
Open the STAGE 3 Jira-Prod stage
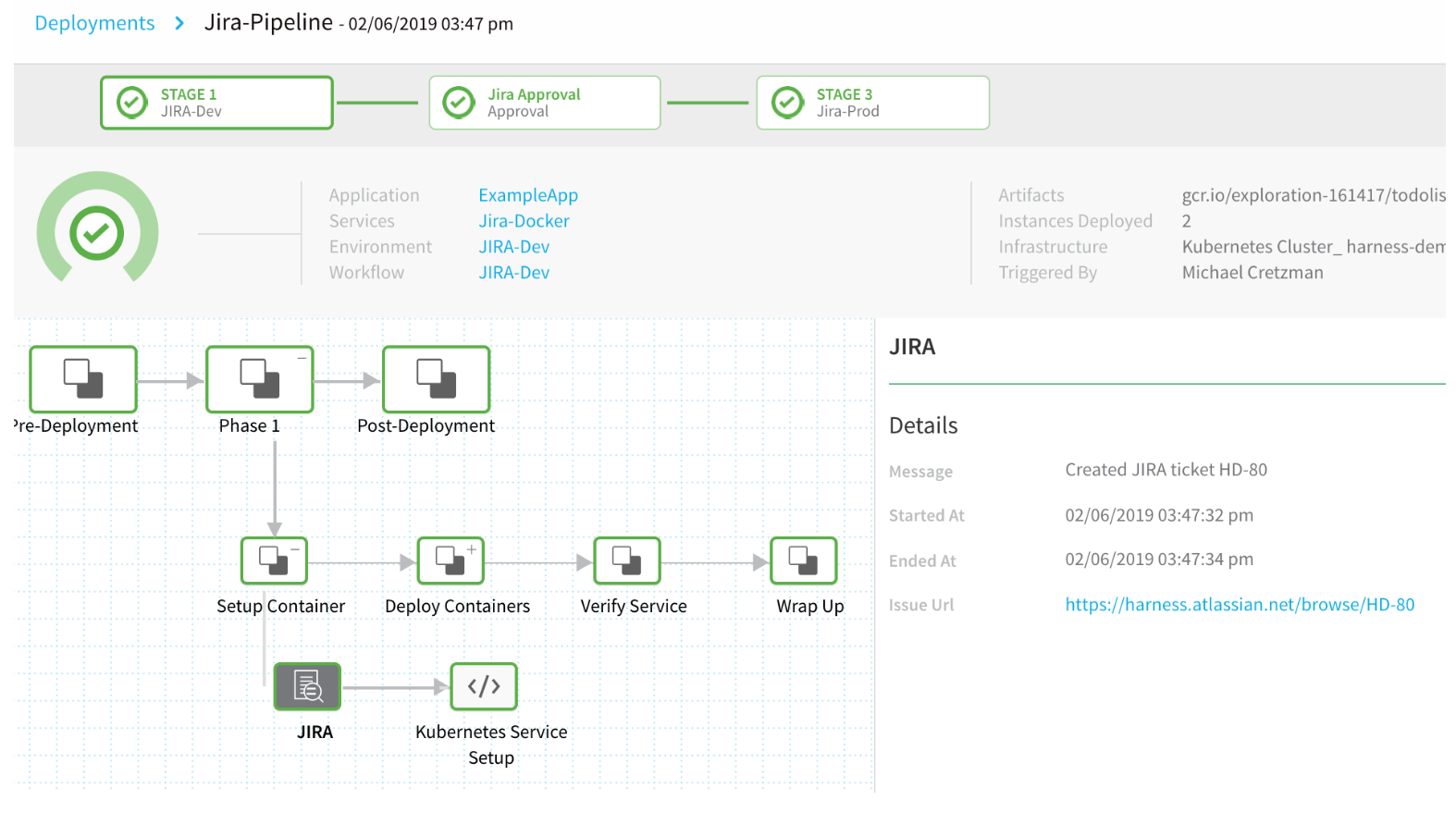(x=873, y=103)
